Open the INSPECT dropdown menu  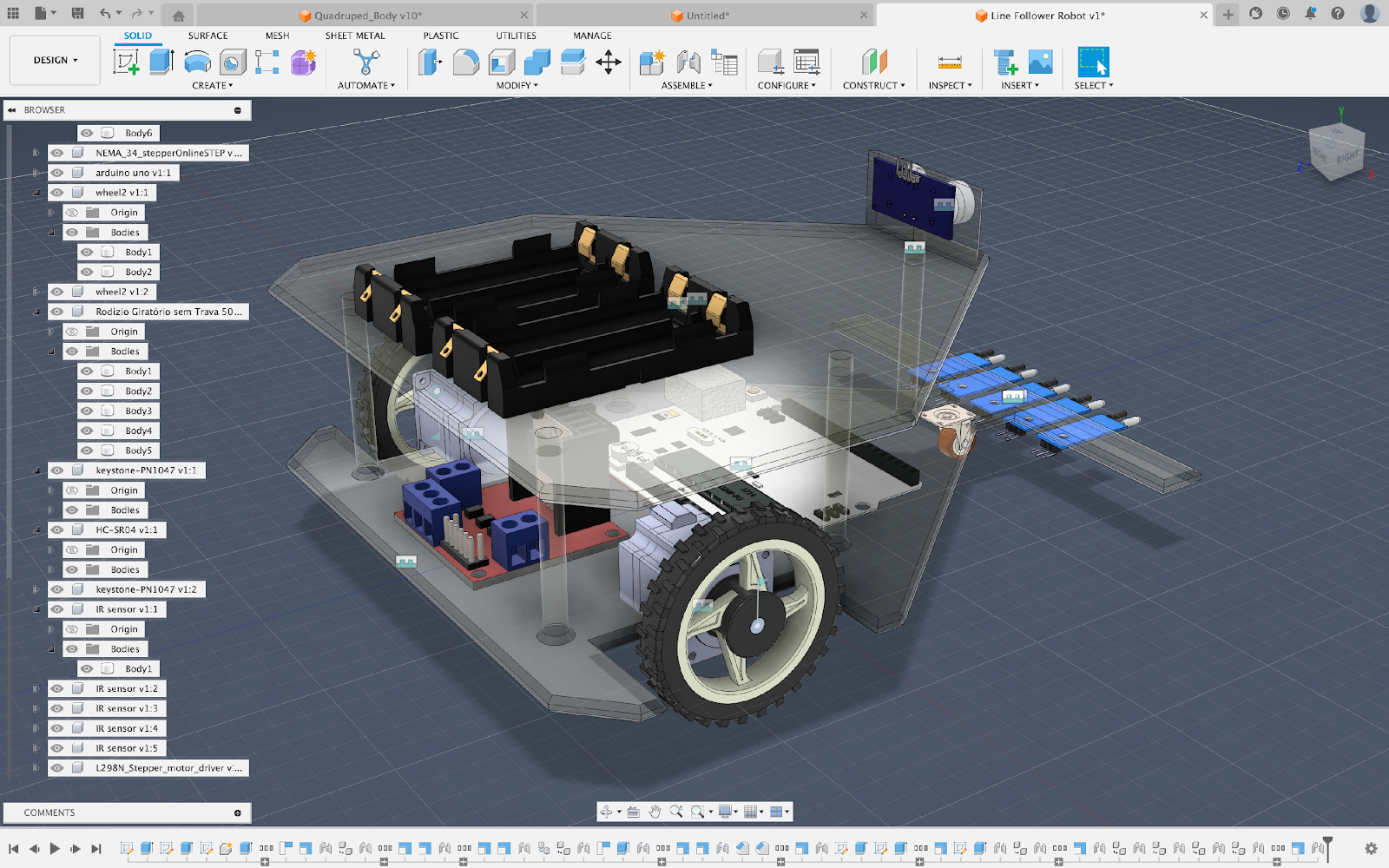pyautogui.click(x=950, y=85)
